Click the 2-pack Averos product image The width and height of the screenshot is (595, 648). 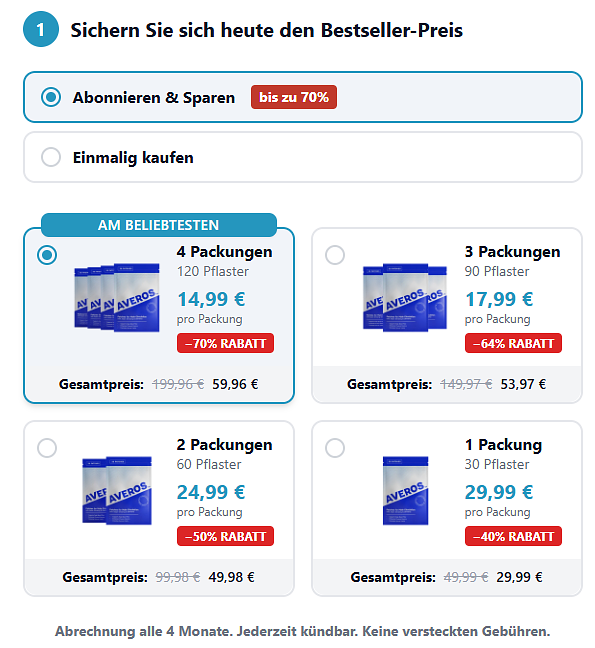[x=117, y=491]
